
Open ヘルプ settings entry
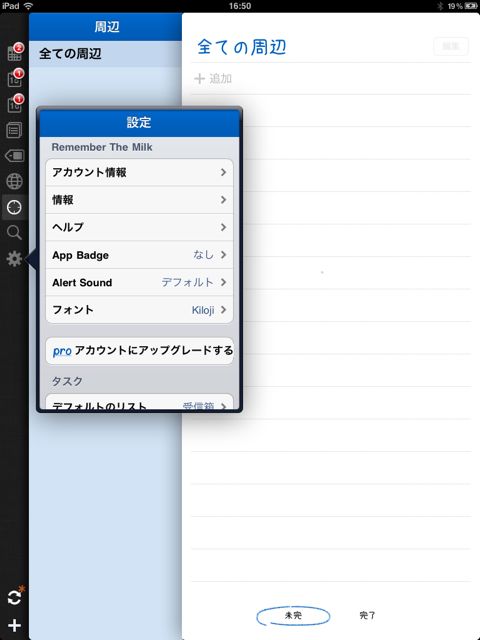(139, 227)
